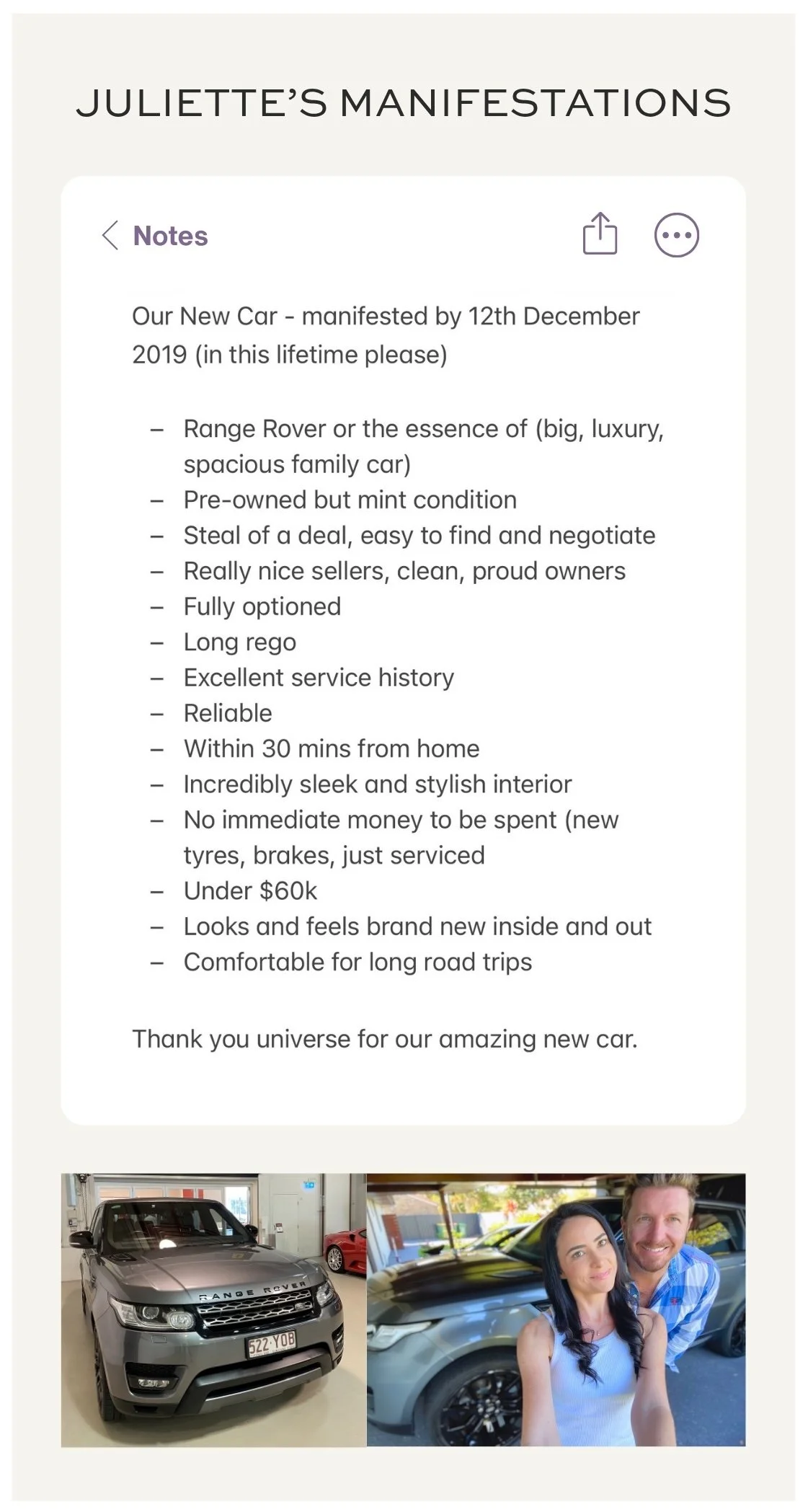Screen dimensions: 808x1512
Task: Click the 'Reliable' list item
Action: tap(228, 713)
